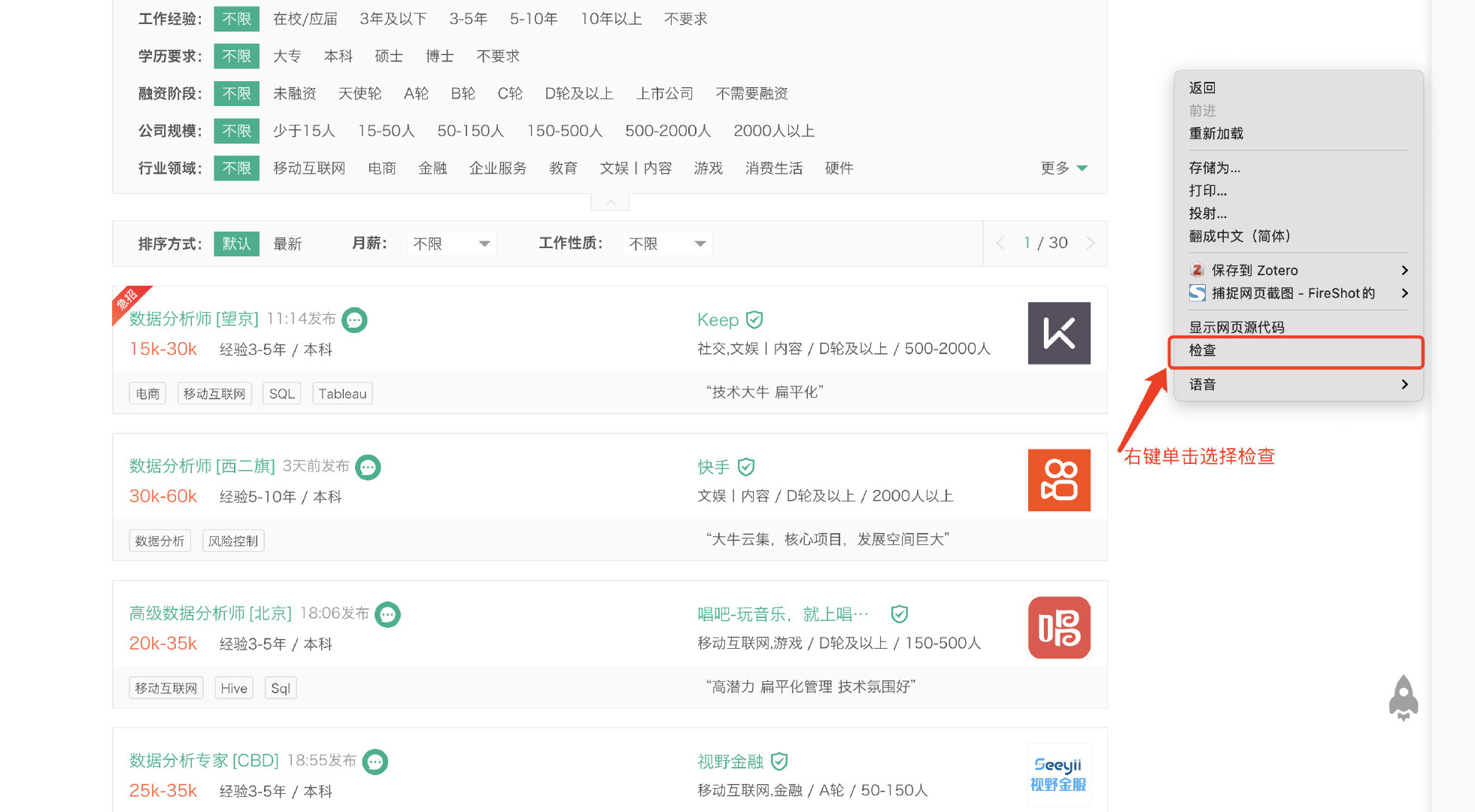1475x812 pixels.
Task: Open the 快手 company link
Action: 713,467
